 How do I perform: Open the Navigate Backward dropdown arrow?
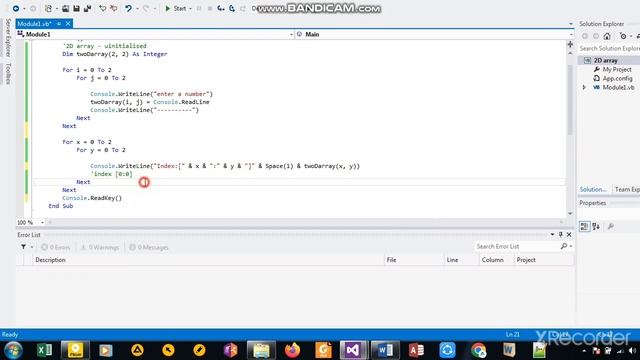tap(24, 9)
